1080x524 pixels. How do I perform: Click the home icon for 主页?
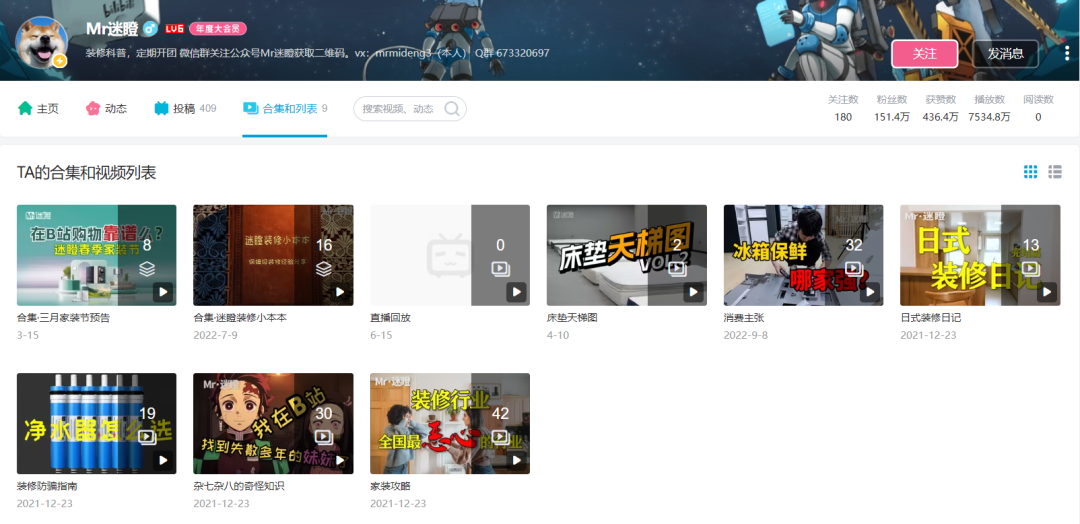25,108
